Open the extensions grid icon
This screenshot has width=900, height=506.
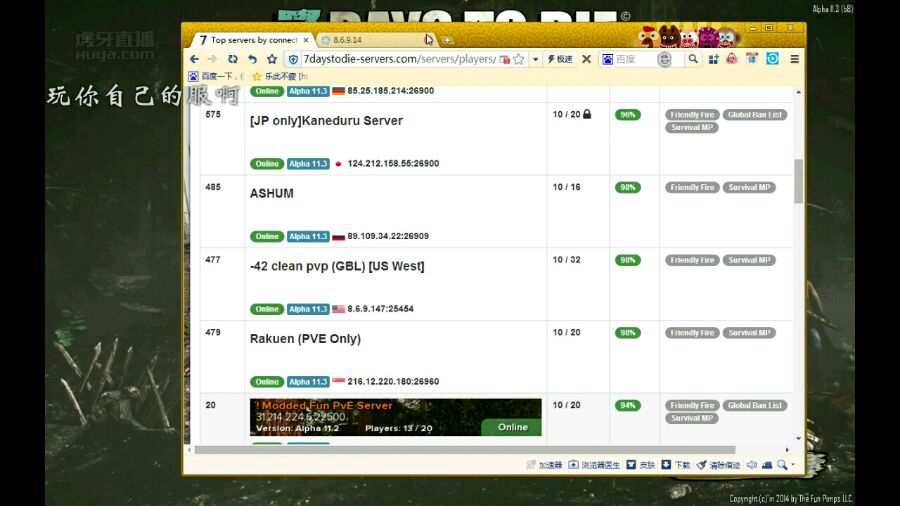[713, 59]
